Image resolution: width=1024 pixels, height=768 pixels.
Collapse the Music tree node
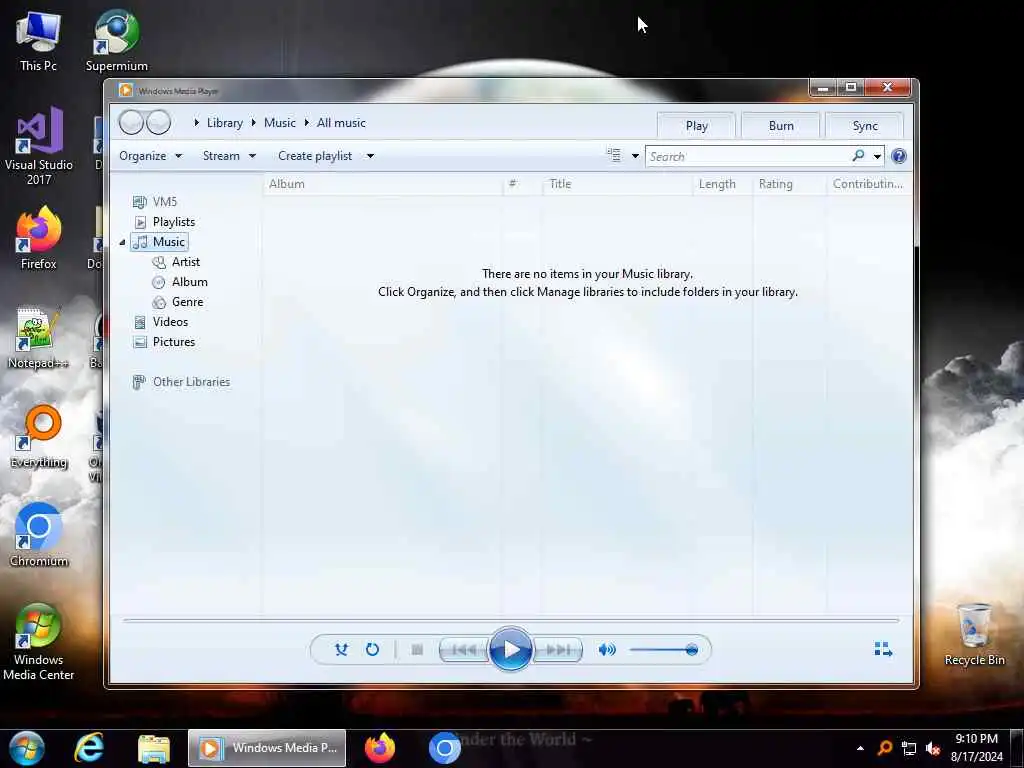[x=122, y=242]
